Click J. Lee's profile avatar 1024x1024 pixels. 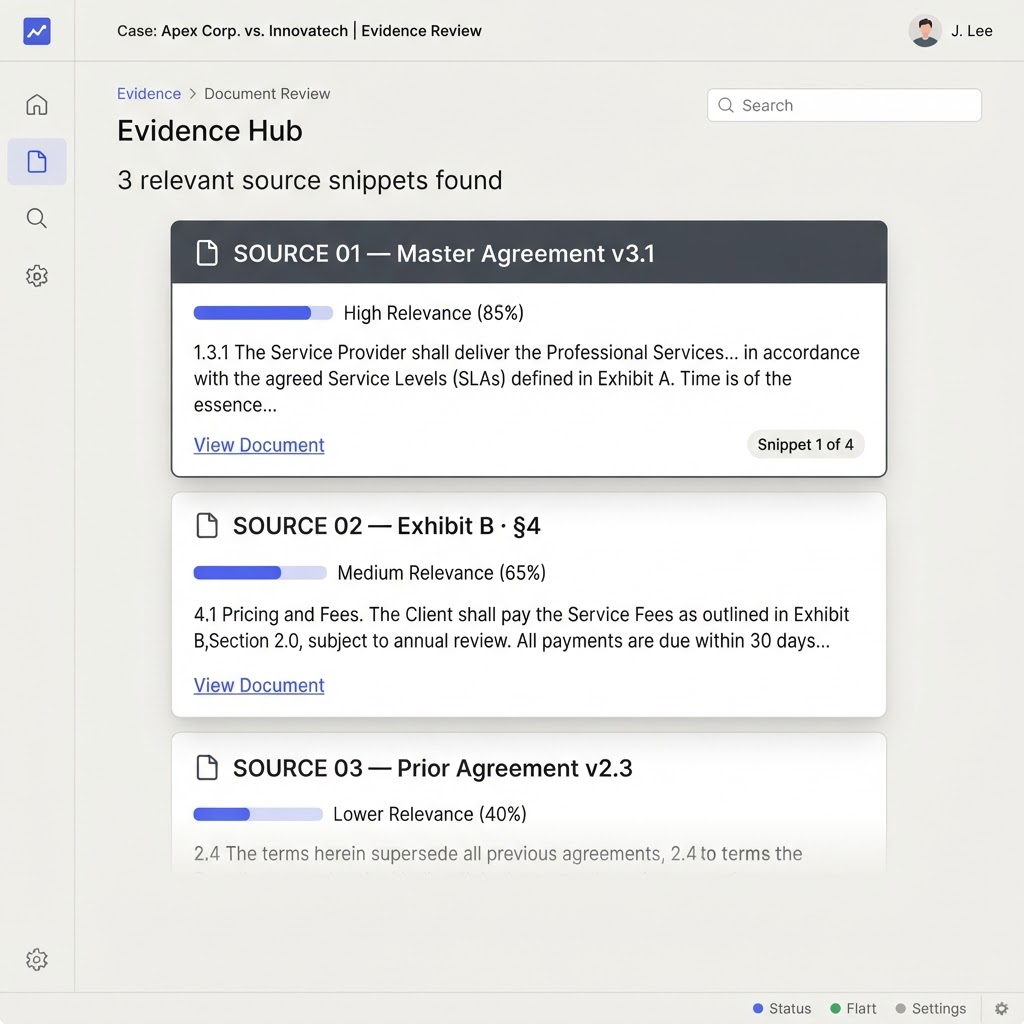[925, 31]
